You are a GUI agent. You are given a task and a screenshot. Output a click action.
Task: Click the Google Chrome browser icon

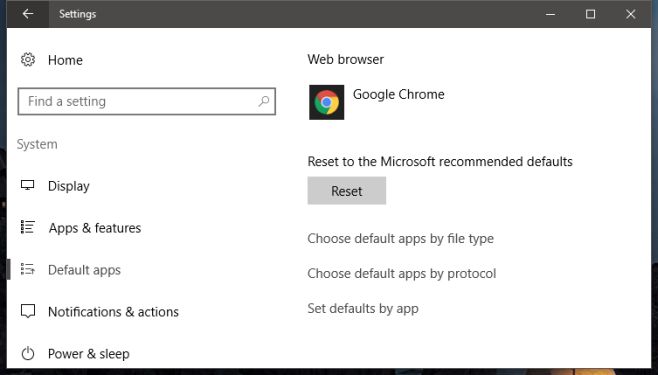click(326, 102)
